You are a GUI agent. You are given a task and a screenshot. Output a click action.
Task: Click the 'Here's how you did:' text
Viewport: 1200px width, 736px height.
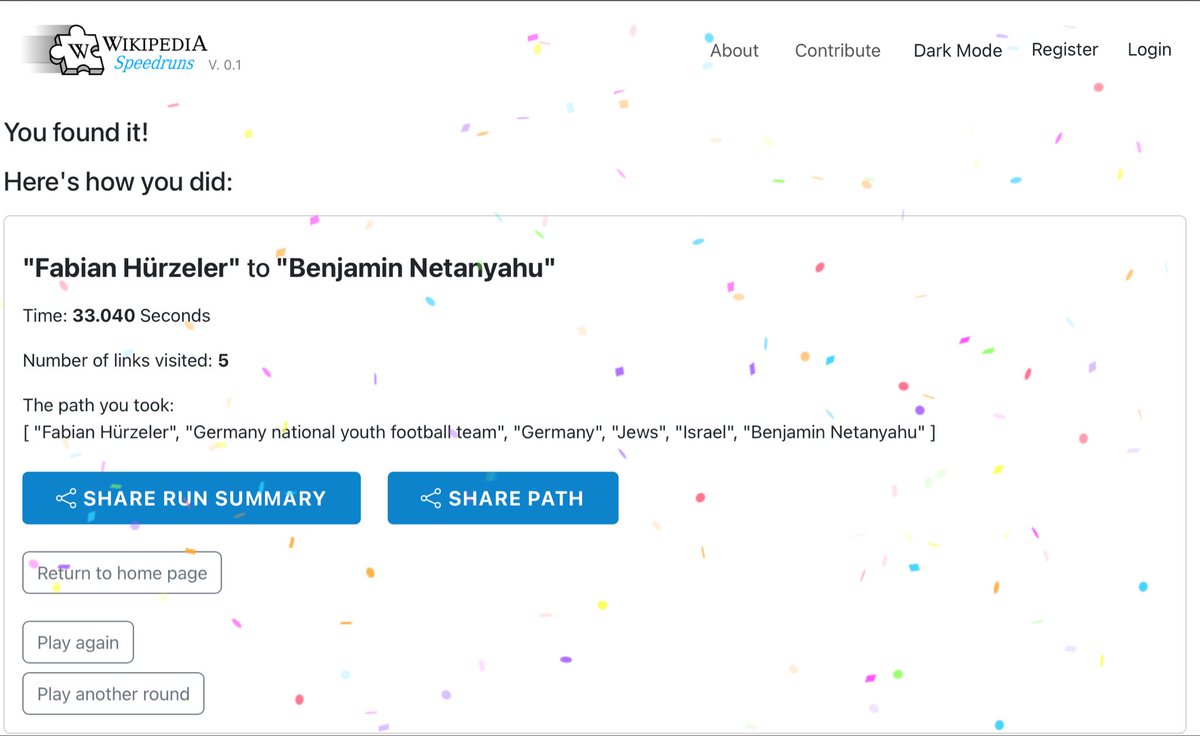click(x=118, y=182)
